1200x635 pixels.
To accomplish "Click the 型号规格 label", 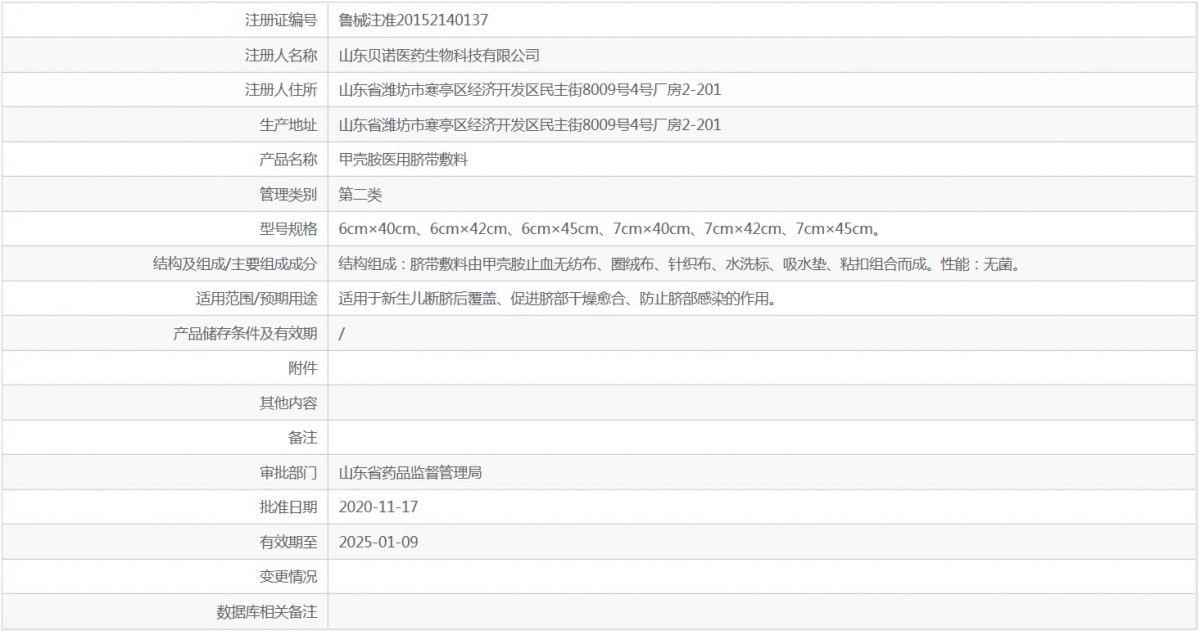I will coord(287,229).
